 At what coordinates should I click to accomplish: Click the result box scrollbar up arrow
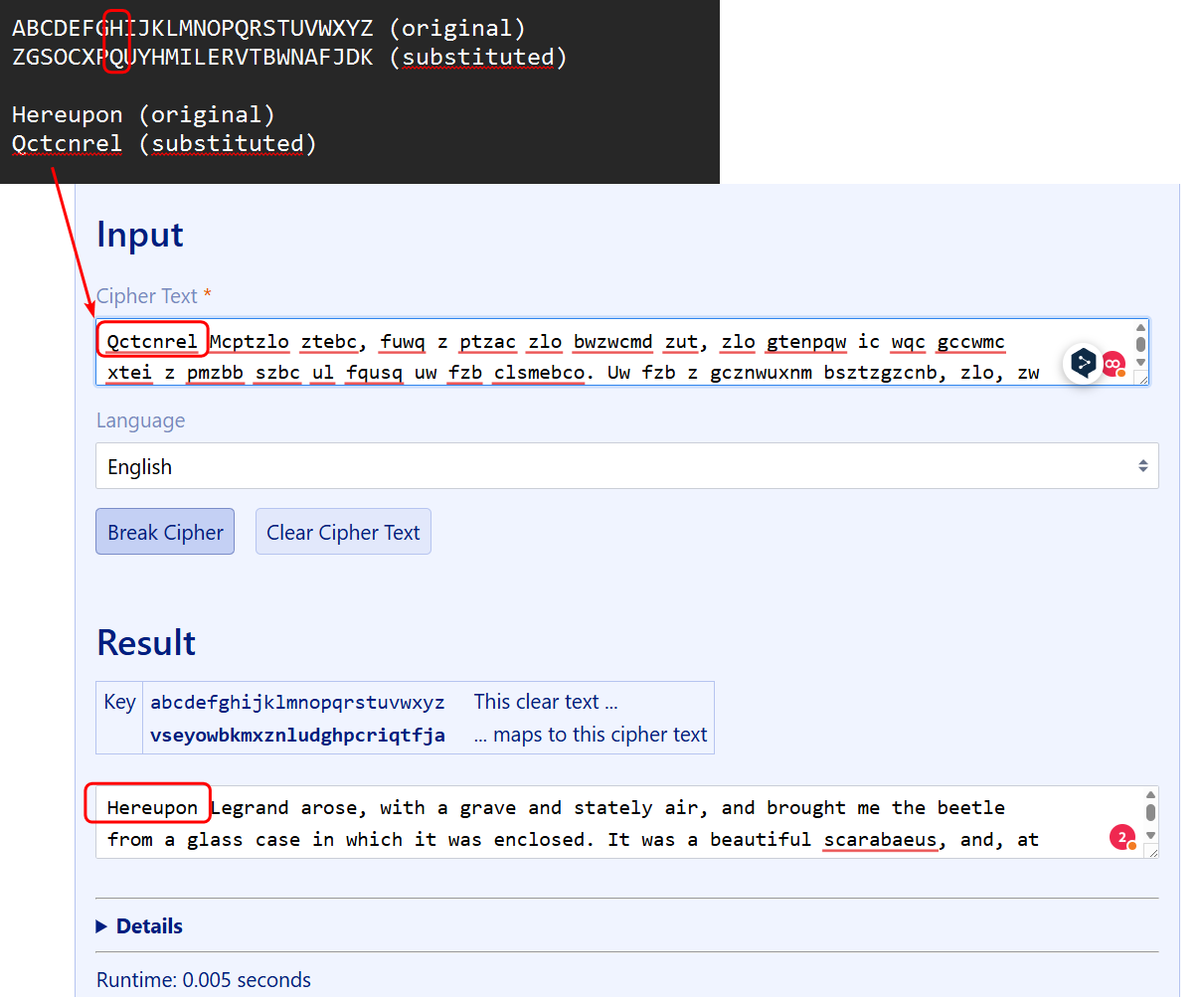point(1150,795)
